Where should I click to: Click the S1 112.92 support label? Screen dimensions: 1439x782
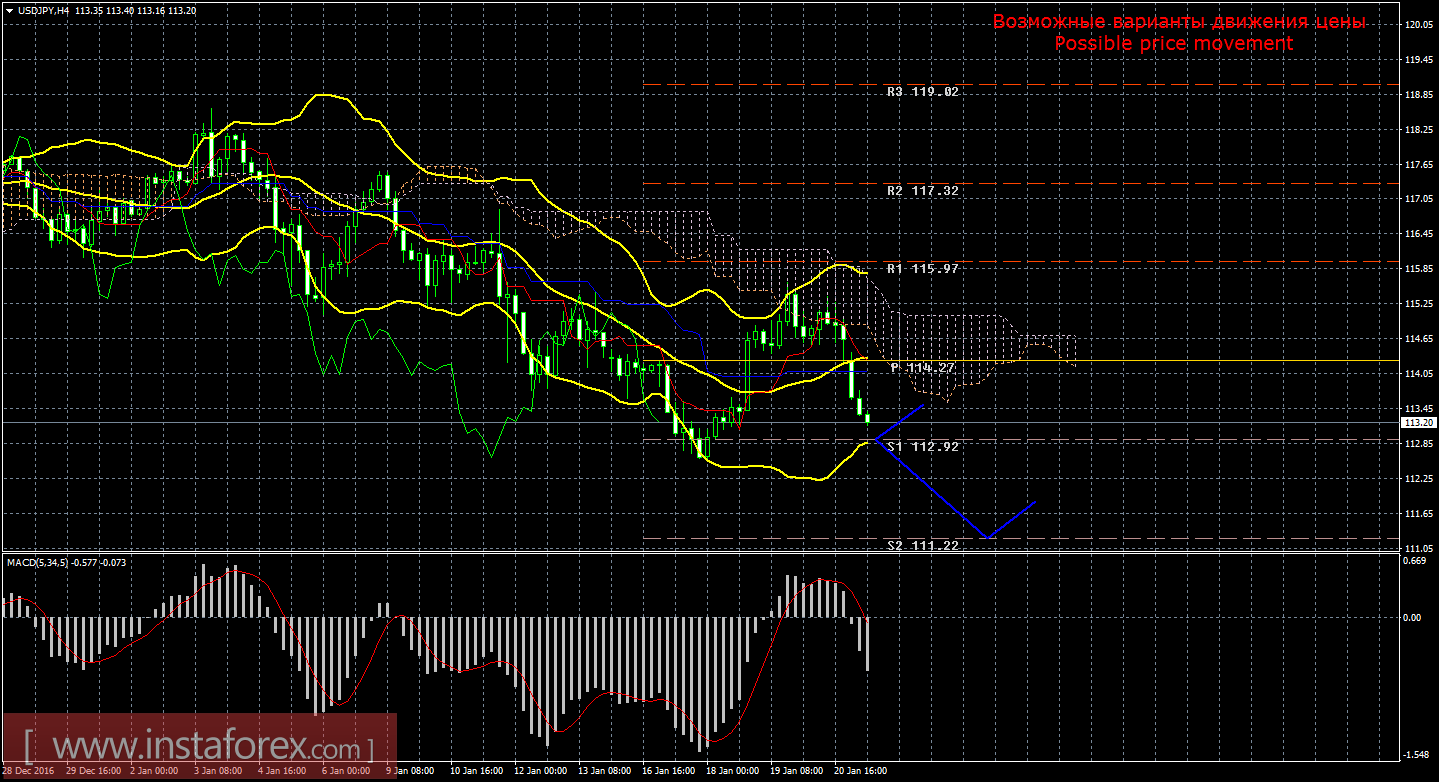click(922, 447)
